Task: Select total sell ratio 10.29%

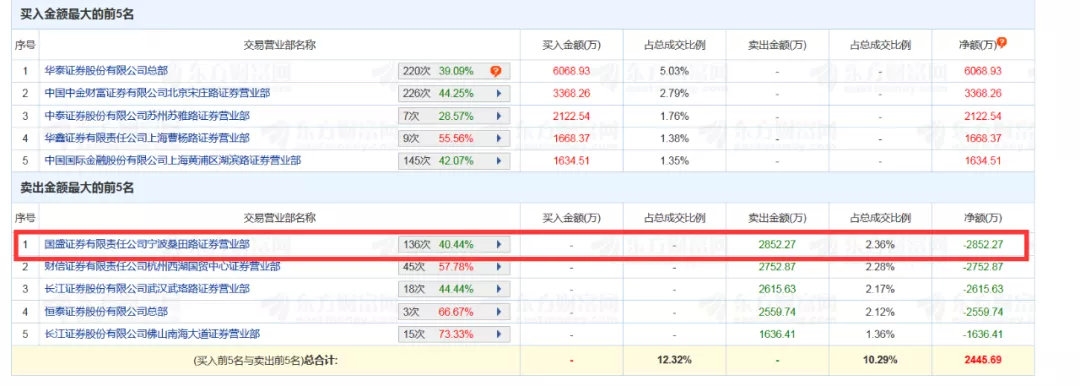Action: click(880, 360)
